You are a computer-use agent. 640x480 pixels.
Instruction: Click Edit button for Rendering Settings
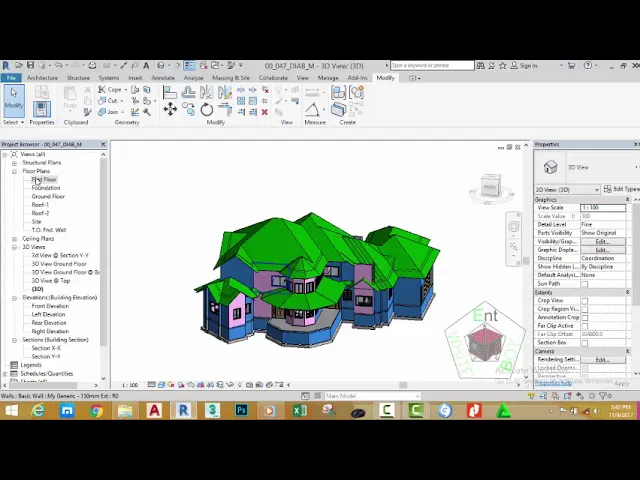point(603,360)
